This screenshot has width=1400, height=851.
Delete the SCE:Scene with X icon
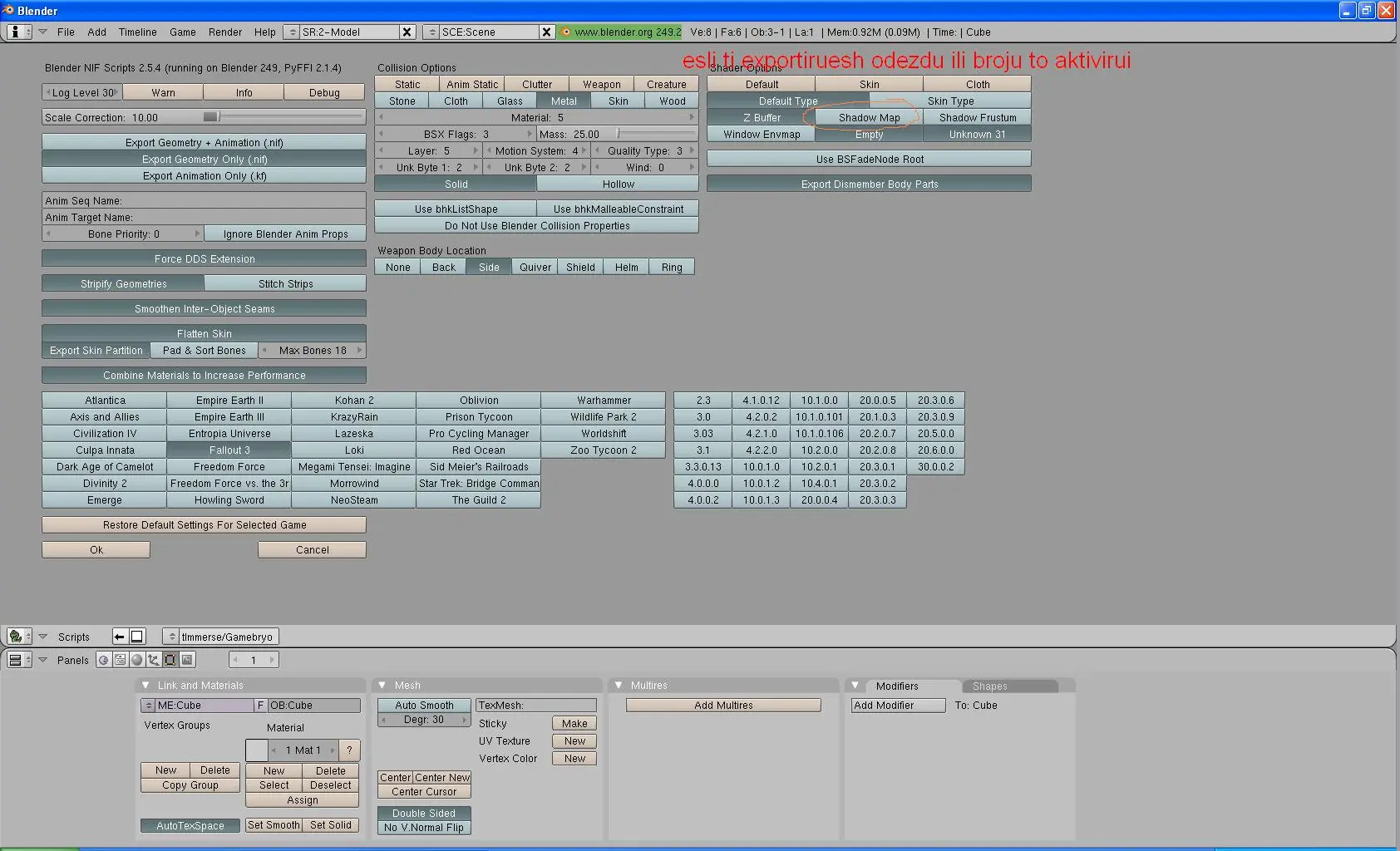click(x=546, y=32)
